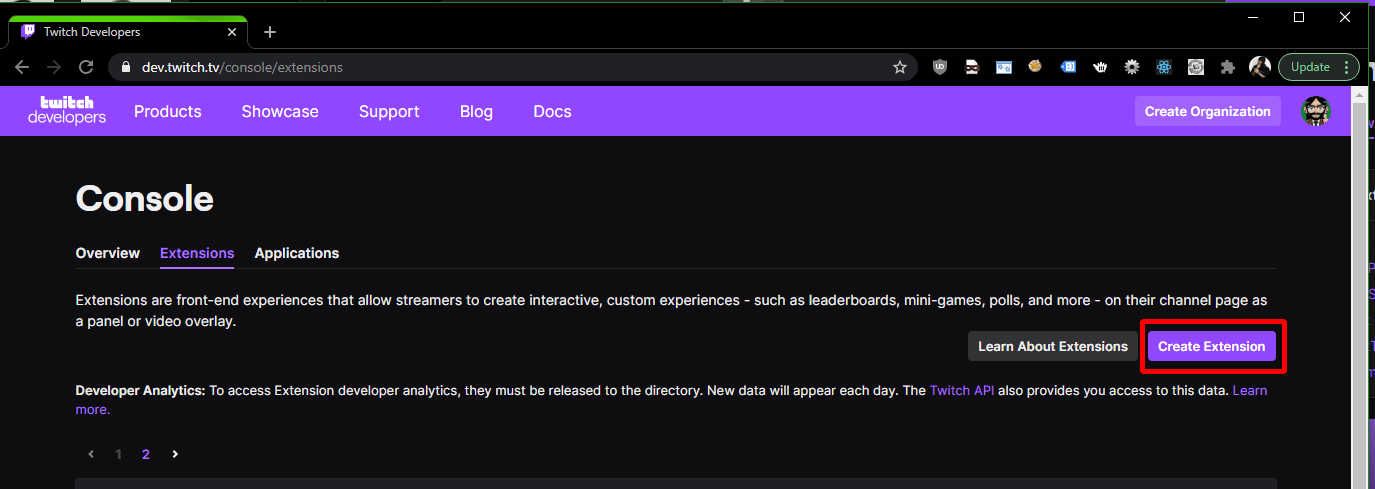Minimize the Chrome window
This screenshot has width=1375, height=489.
[x=1253, y=17]
